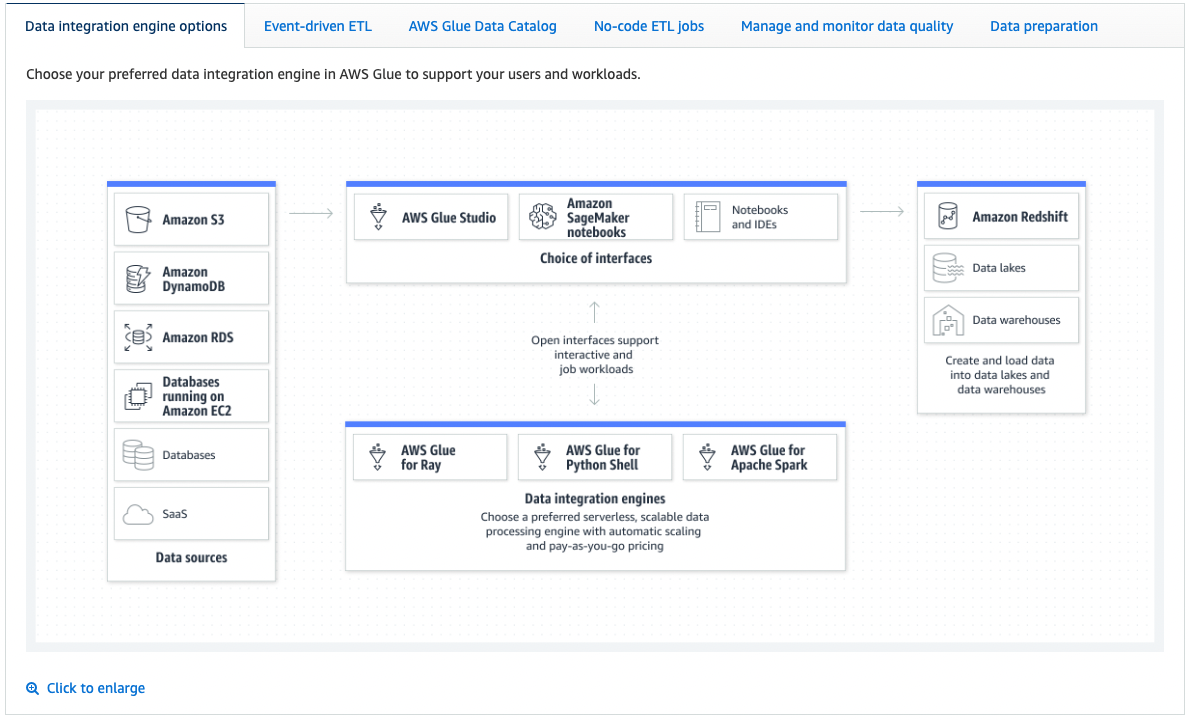
Task: Click the magnifier icon beside Click to enlarge
Action: (x=33, y=688)
